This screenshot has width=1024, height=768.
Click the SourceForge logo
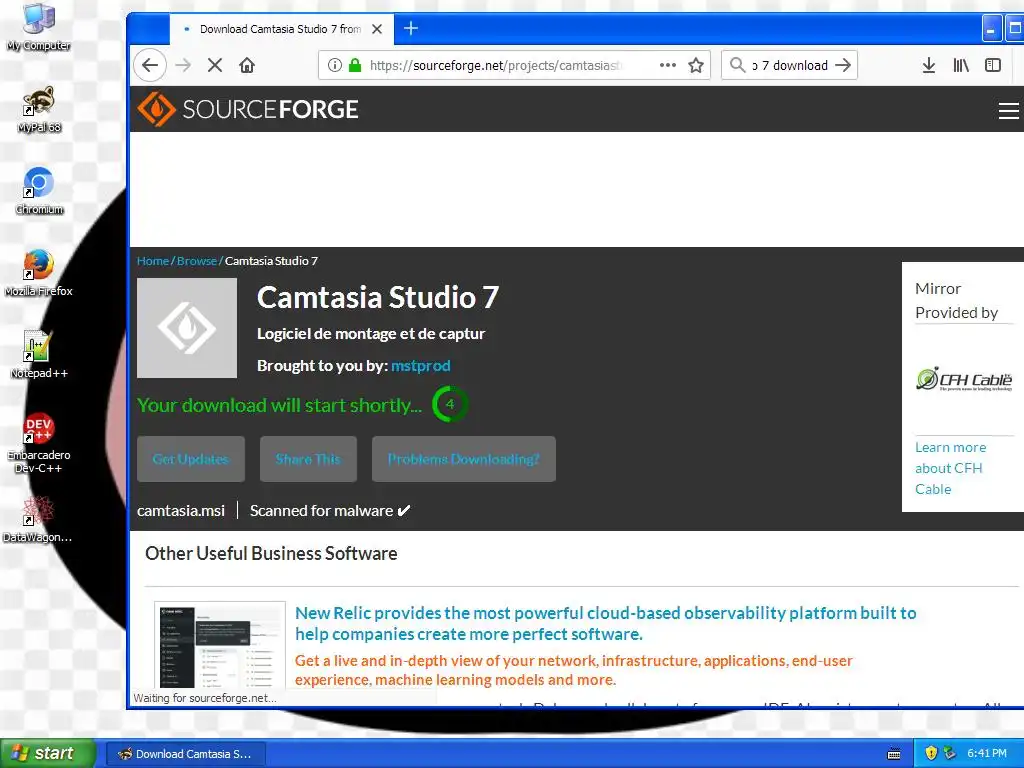[248, 109]
